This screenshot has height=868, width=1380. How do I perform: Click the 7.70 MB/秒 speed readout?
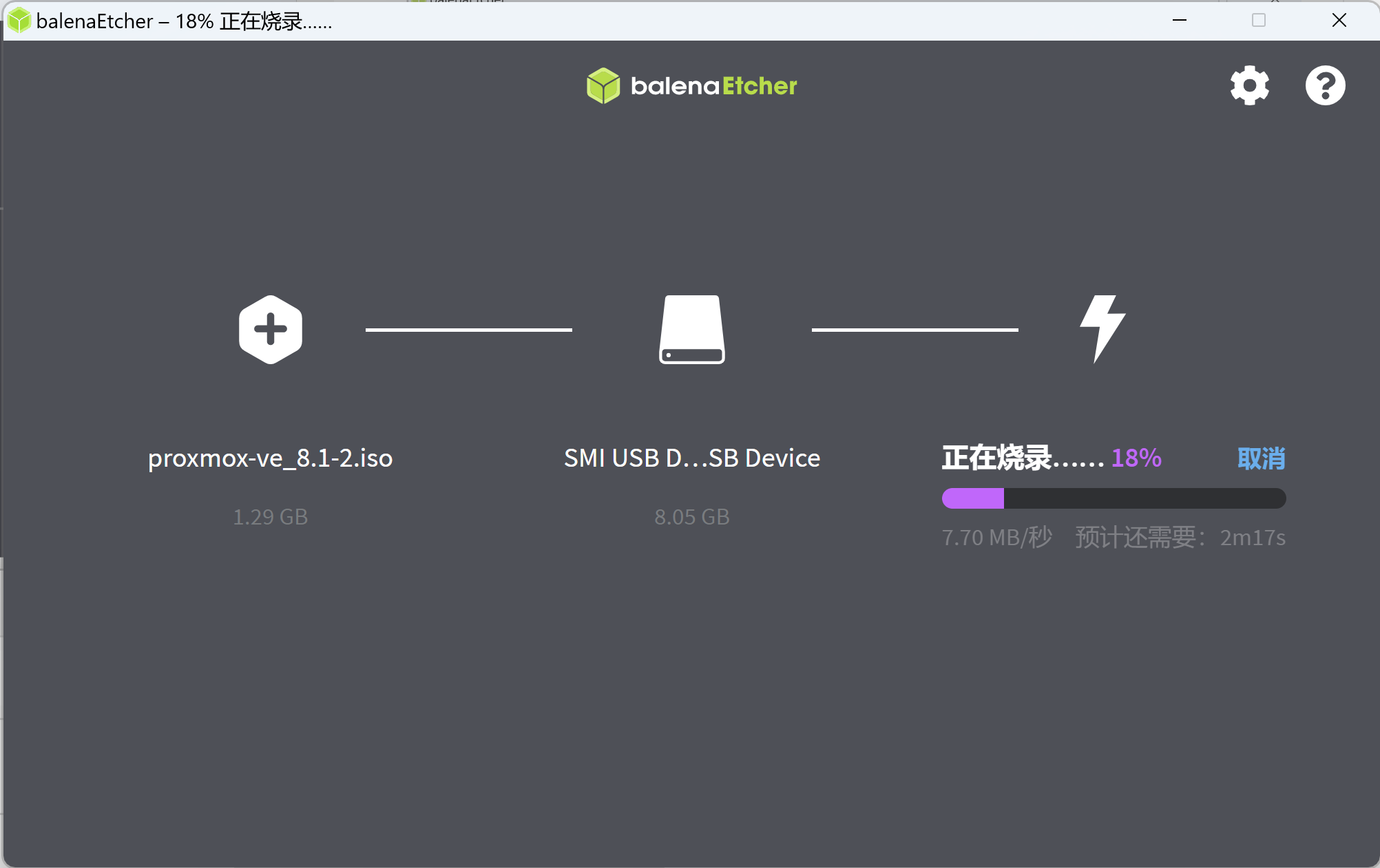(997, 538)
